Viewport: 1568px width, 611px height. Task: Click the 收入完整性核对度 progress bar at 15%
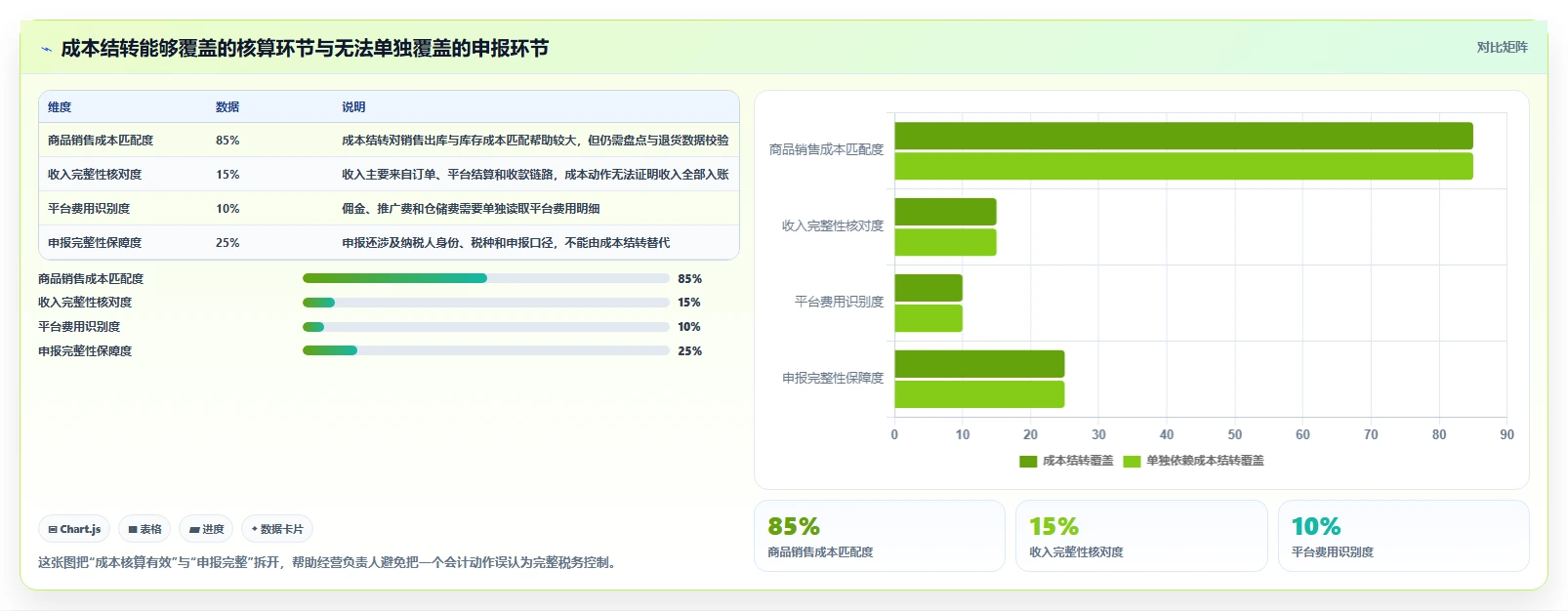(x=486, y=303)
